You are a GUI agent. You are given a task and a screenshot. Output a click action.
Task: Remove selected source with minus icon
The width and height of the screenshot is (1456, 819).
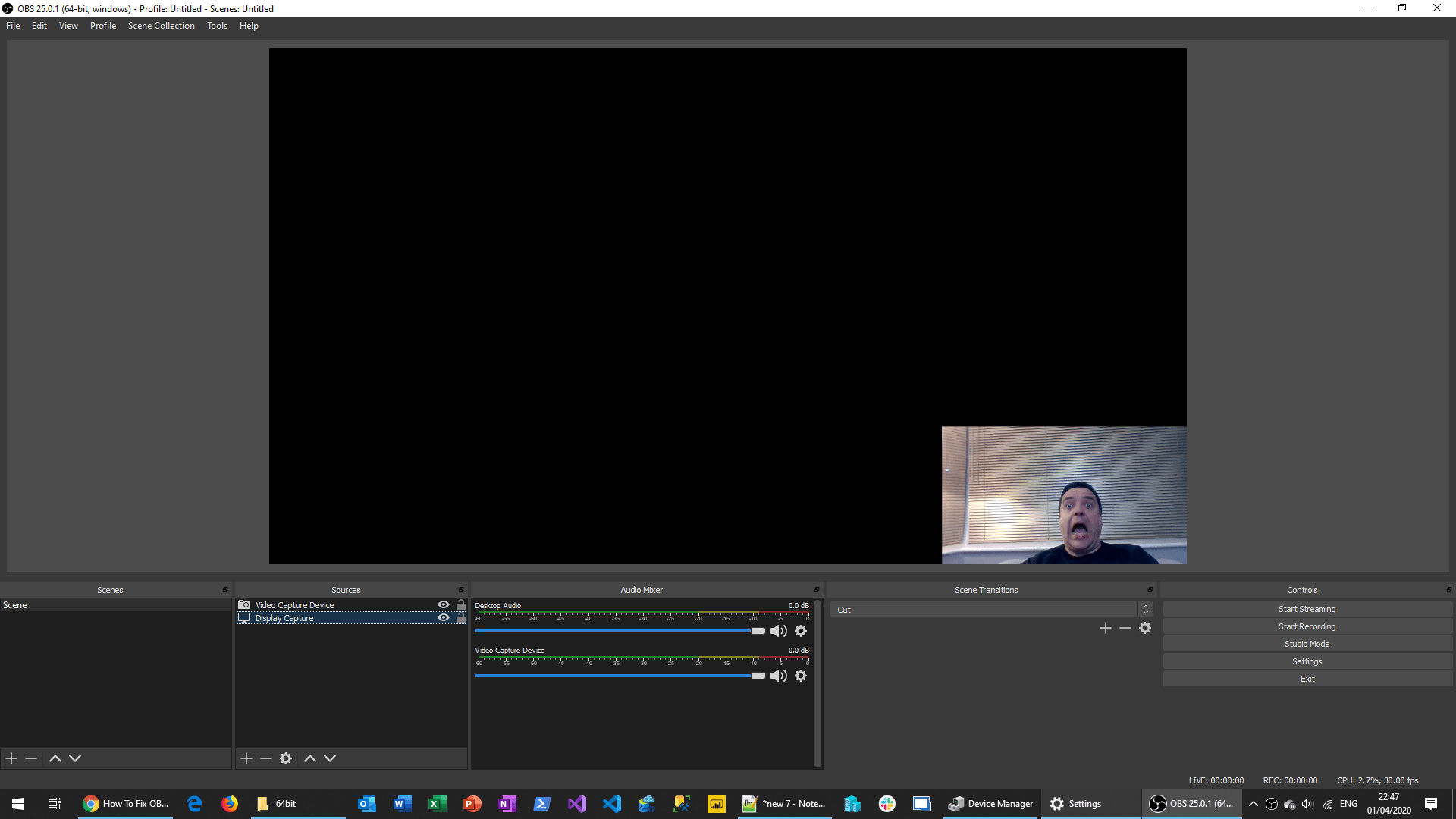coord(266,758)
